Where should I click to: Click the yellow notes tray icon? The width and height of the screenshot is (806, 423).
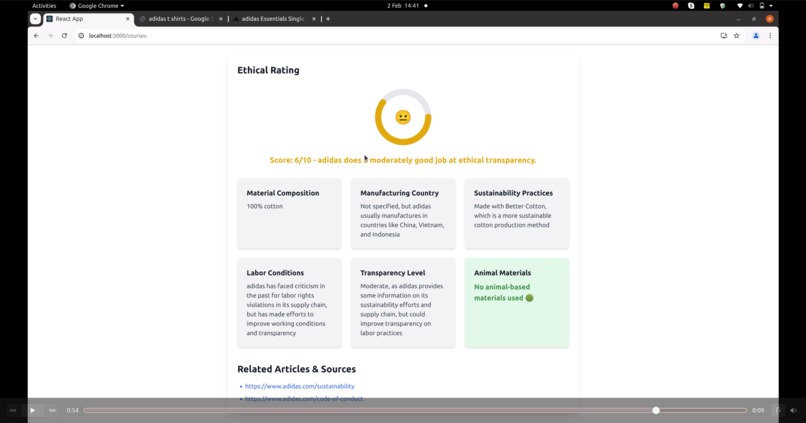pyautogui.click(x=707, y=6)
